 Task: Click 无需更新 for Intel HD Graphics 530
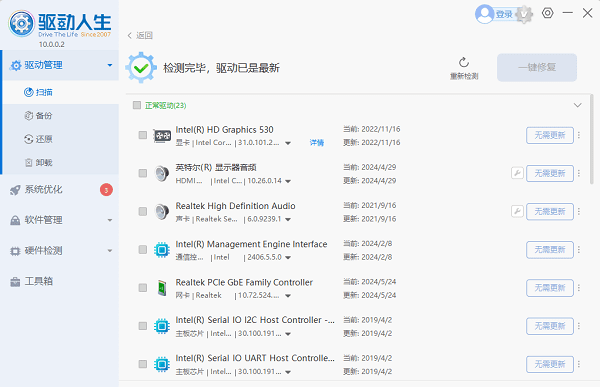point(550,135)
